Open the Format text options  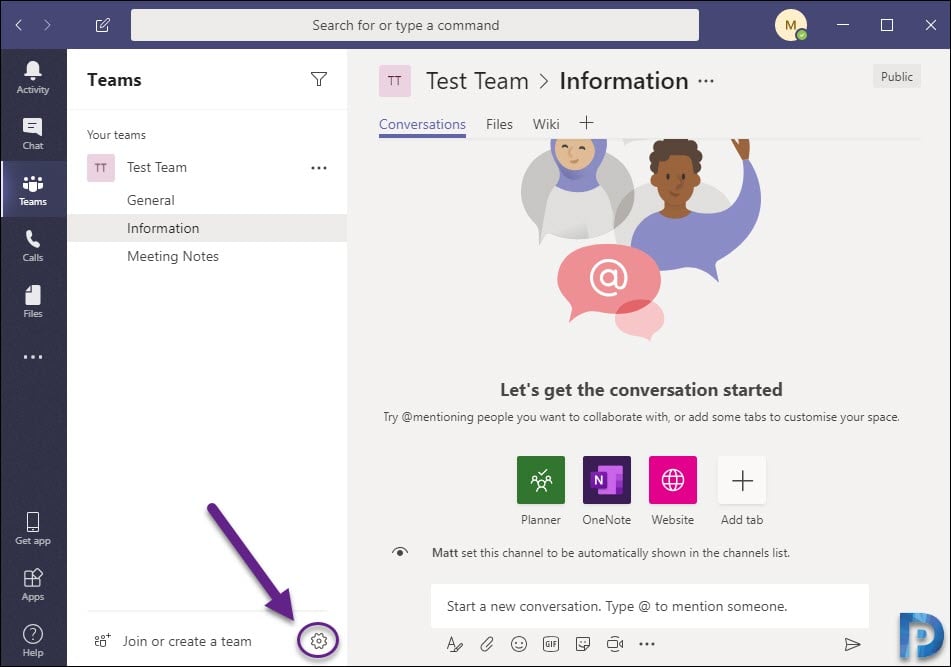click(x=454, y=644)
